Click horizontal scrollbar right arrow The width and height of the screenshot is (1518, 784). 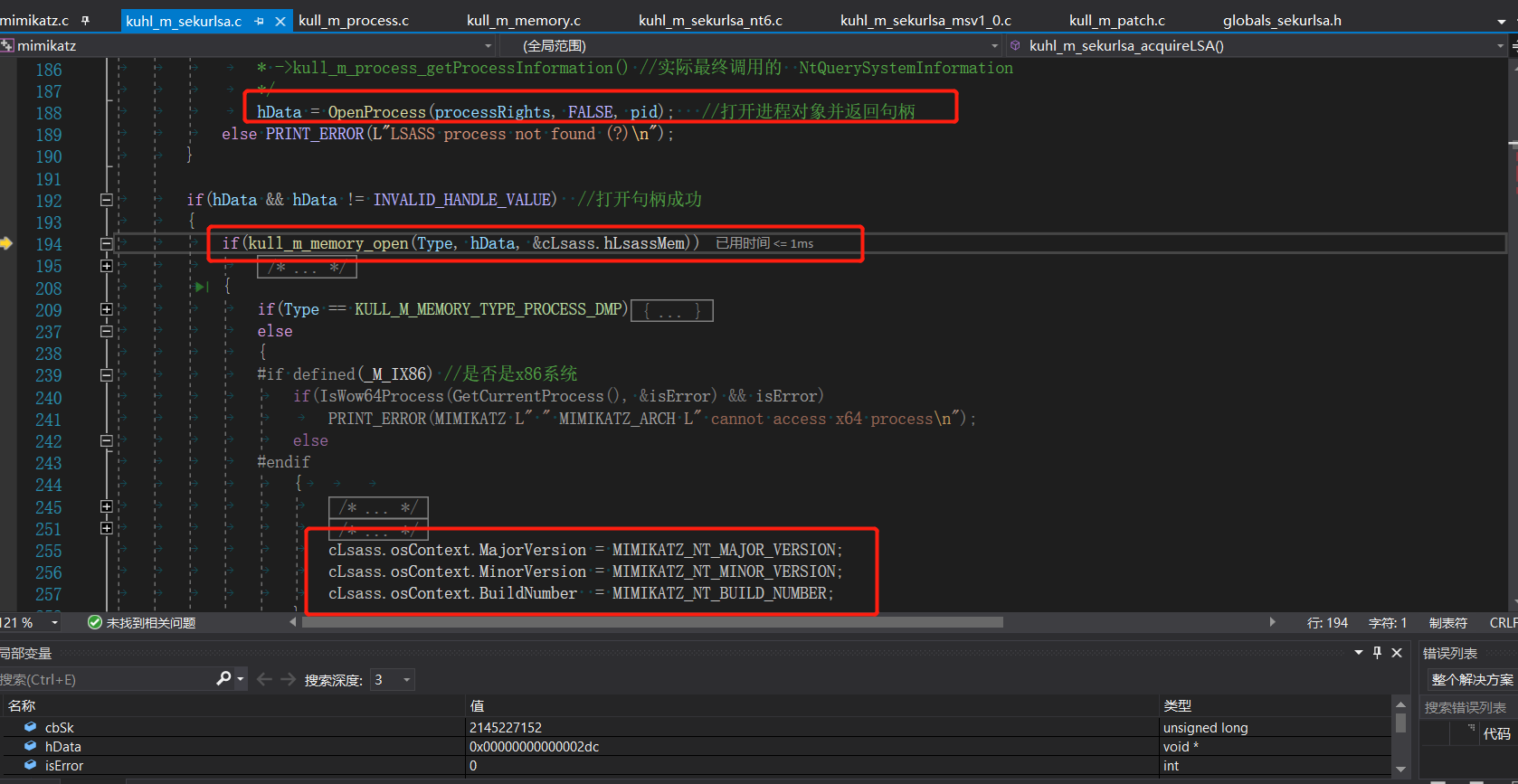(x=1273, y=622)
